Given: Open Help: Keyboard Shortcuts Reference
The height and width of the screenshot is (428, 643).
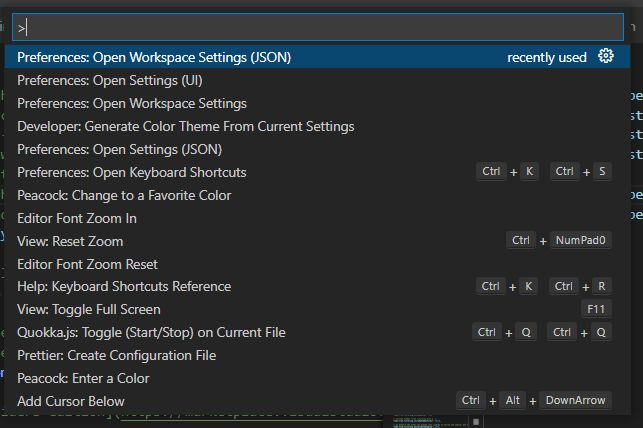Looking at the screenshot, I should click(317, 286).
